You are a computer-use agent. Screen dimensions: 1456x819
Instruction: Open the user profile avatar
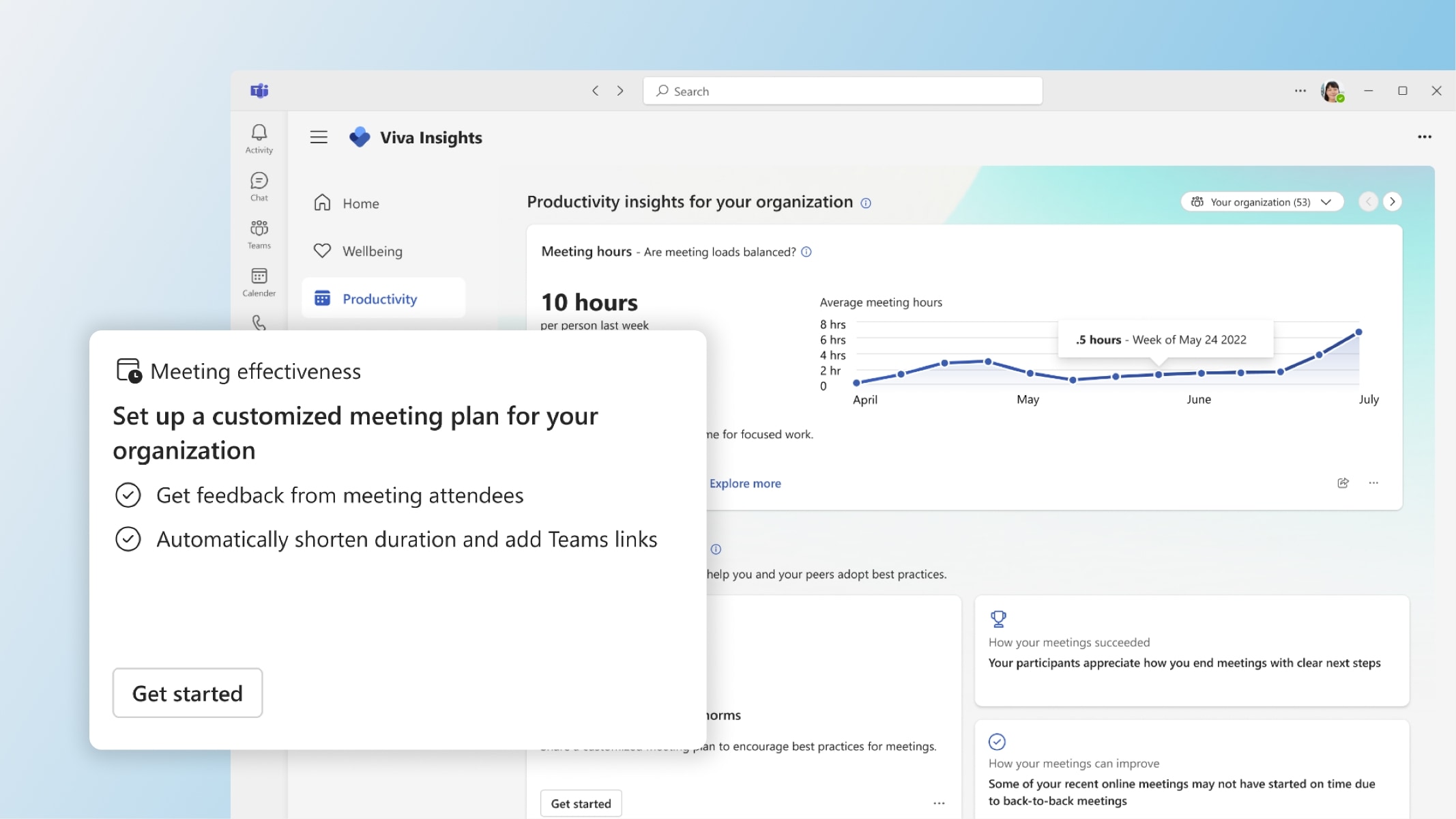[x=1332, y=91]
